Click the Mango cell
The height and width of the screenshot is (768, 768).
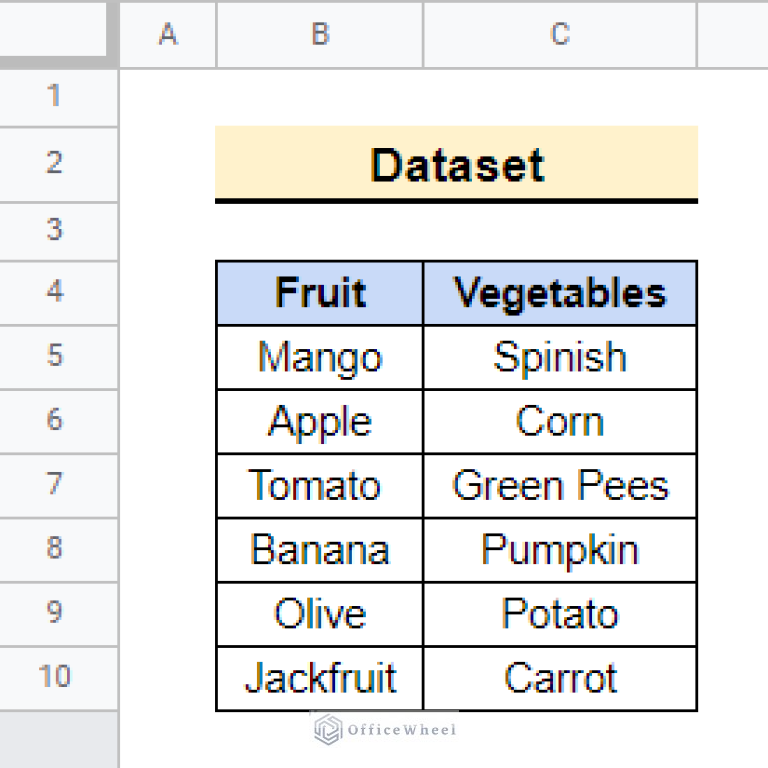(320, 357)
